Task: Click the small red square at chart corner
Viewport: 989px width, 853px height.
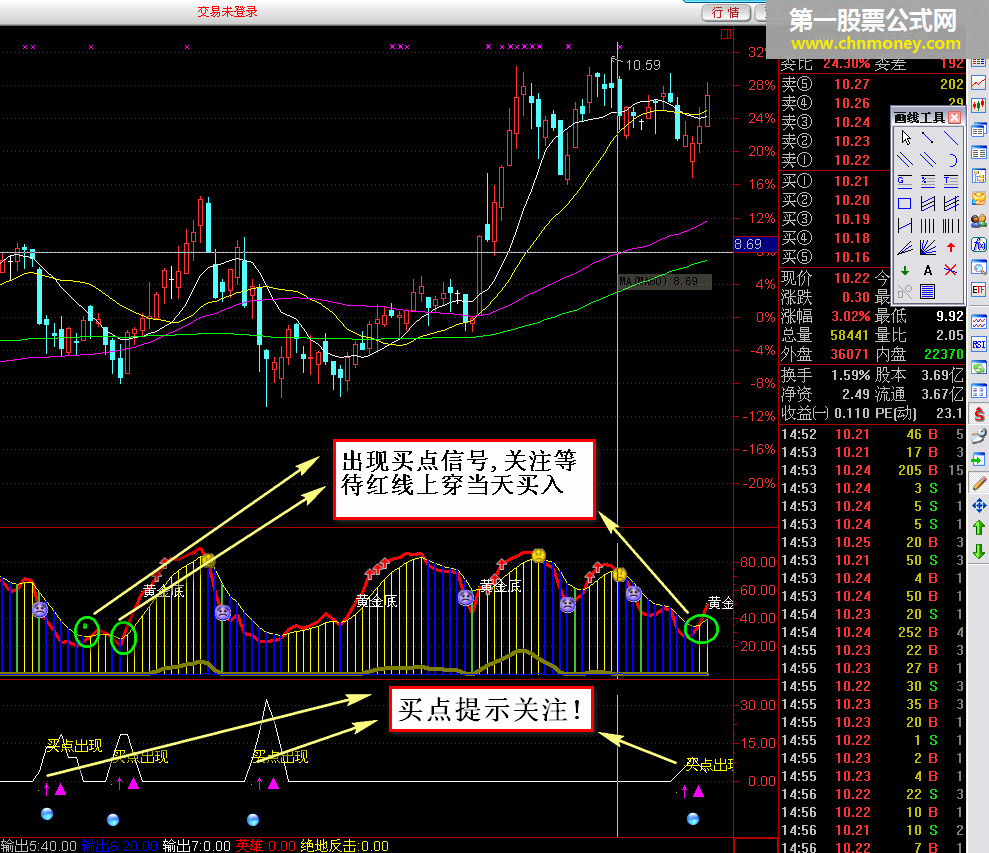Action: pyautogui.click(x=726, y=34)
